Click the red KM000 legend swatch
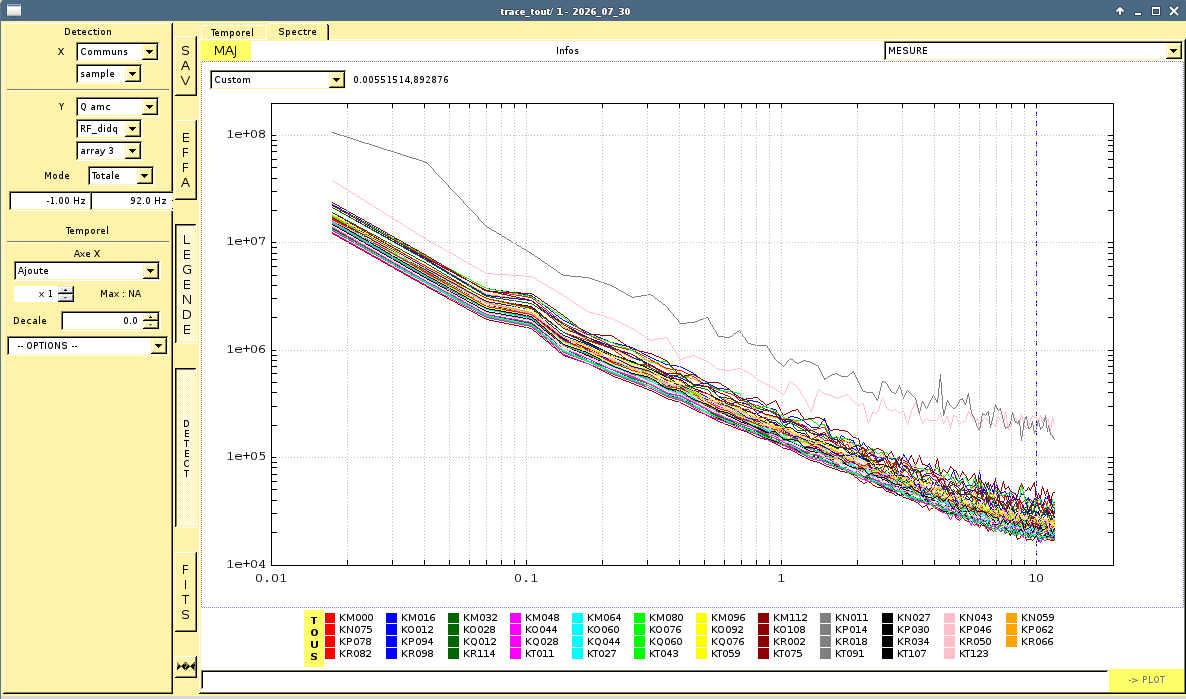The image size is (1186, 699). click(x=330, y=618)
